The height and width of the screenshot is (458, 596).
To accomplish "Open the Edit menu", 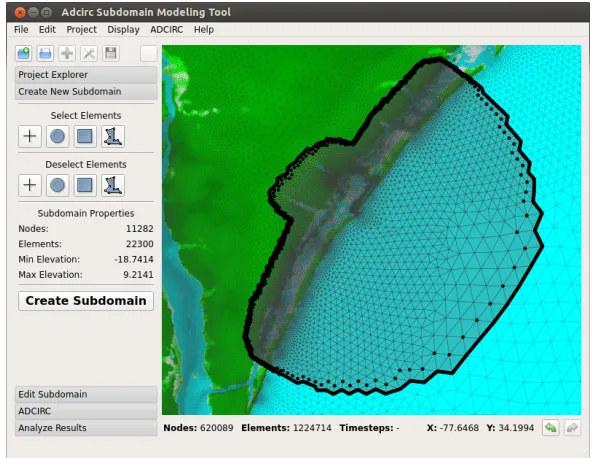I will [x=47, y=30].
